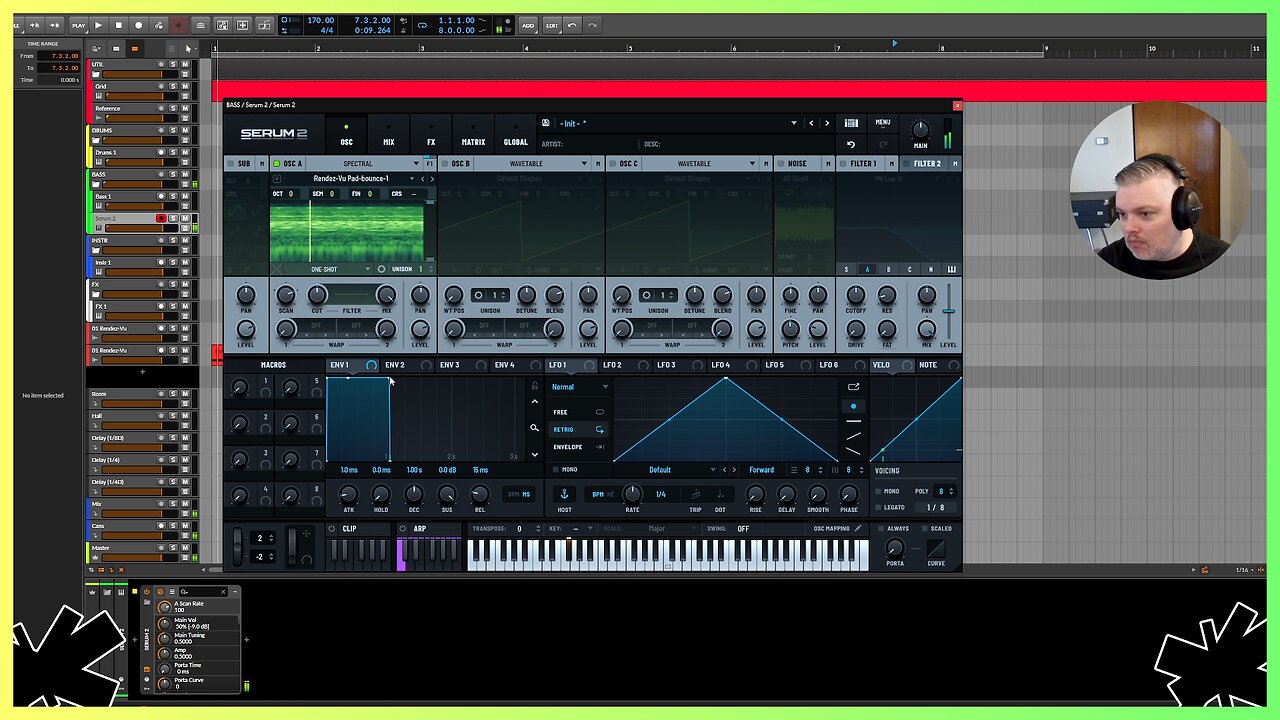Toggle the loop icon in the transport display
Screen dimensions: 1280x720
tap(422, 25)
